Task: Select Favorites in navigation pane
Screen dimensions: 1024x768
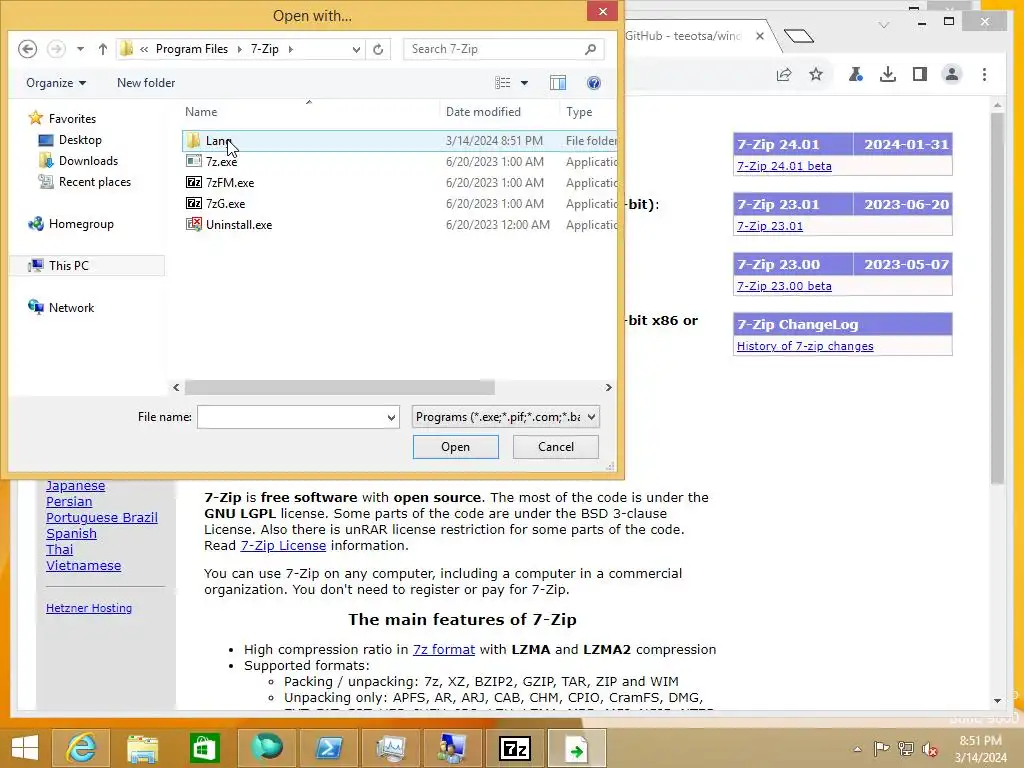Action: coord(72,119)
